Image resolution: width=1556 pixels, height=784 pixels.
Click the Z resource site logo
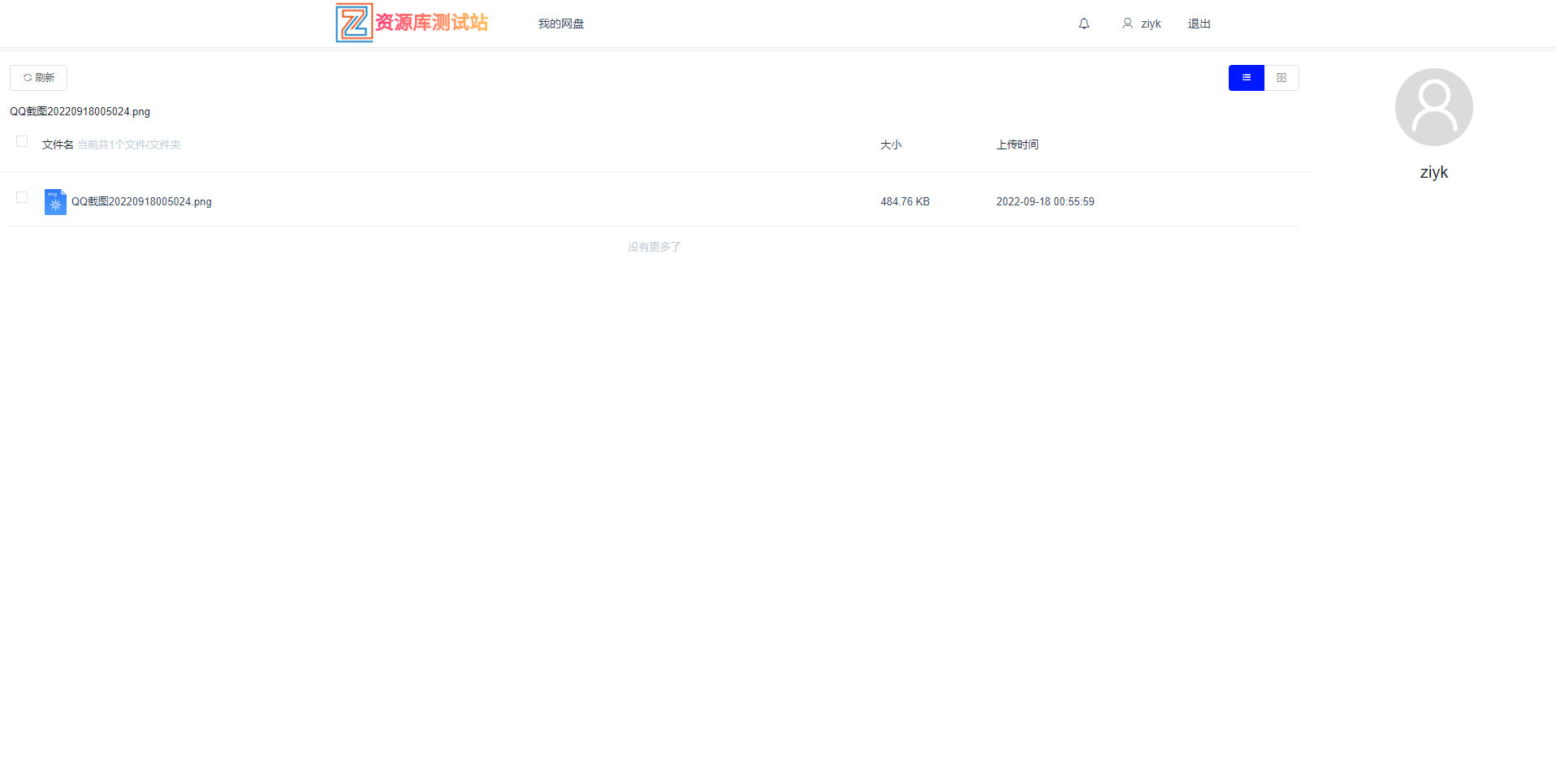tap(412, 23)
